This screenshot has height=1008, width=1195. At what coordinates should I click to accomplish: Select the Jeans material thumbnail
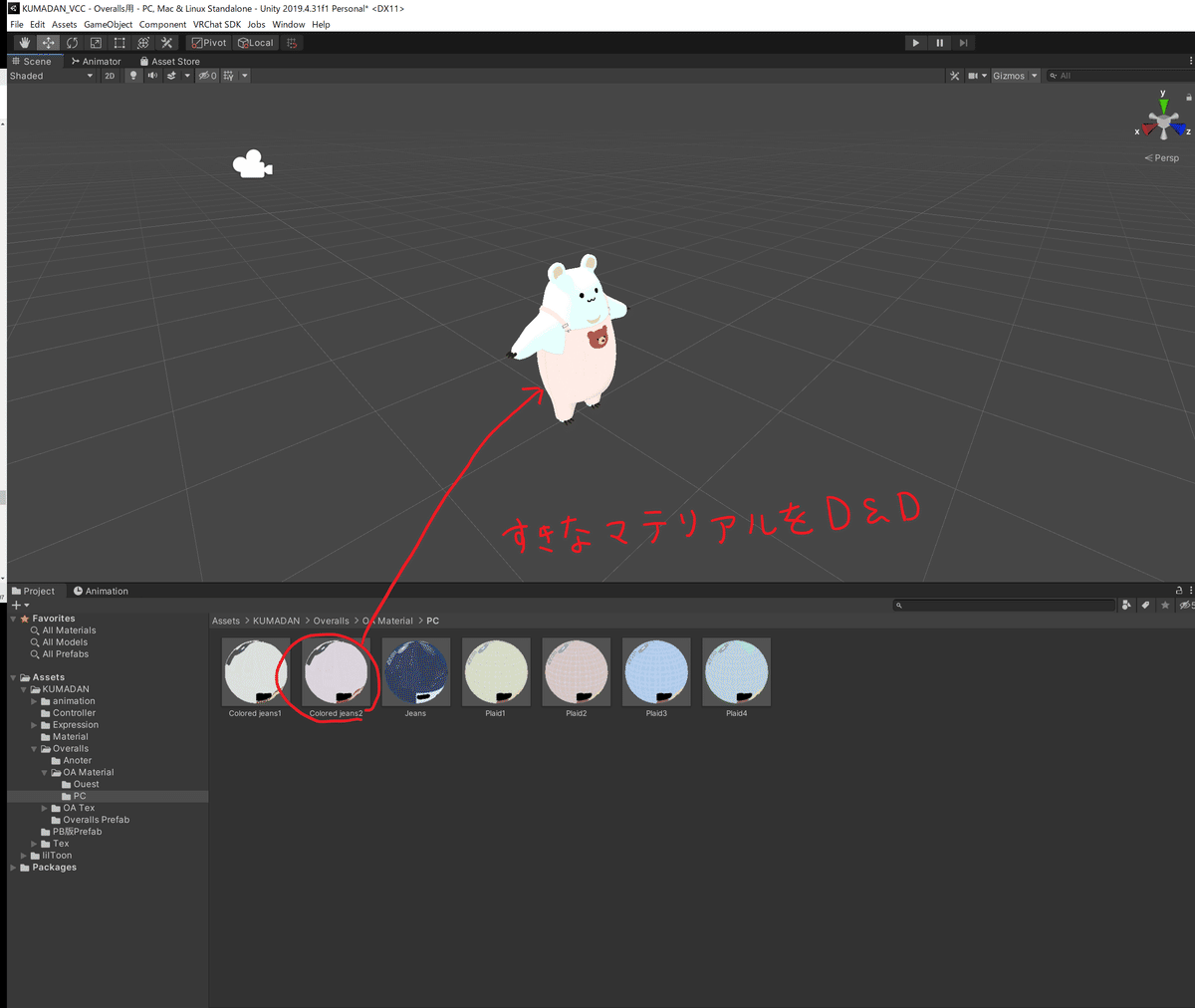pyautogui.click(x=415, y=672)
